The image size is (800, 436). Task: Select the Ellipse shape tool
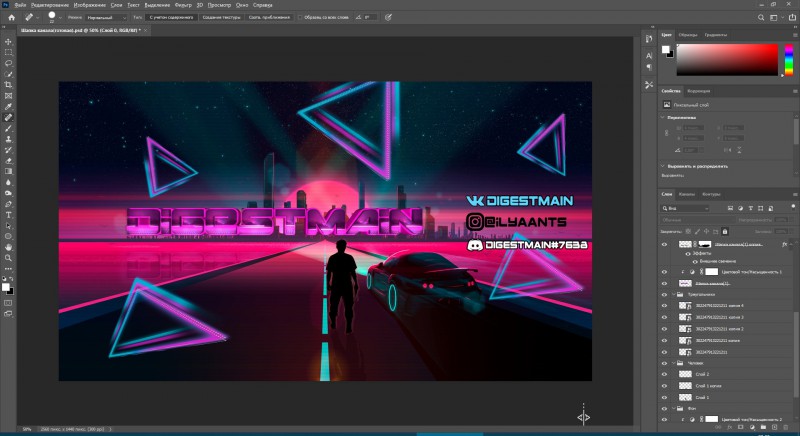(8, 236)
